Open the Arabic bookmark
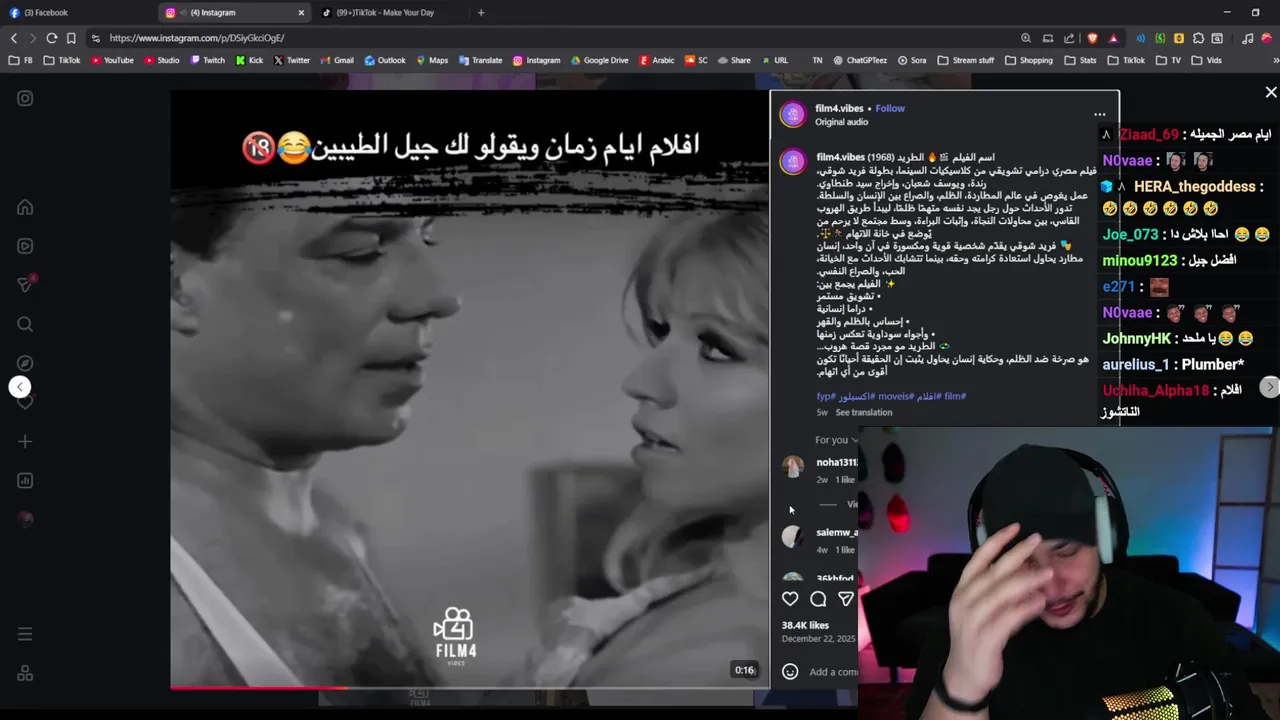 click(x=657, y=60)
